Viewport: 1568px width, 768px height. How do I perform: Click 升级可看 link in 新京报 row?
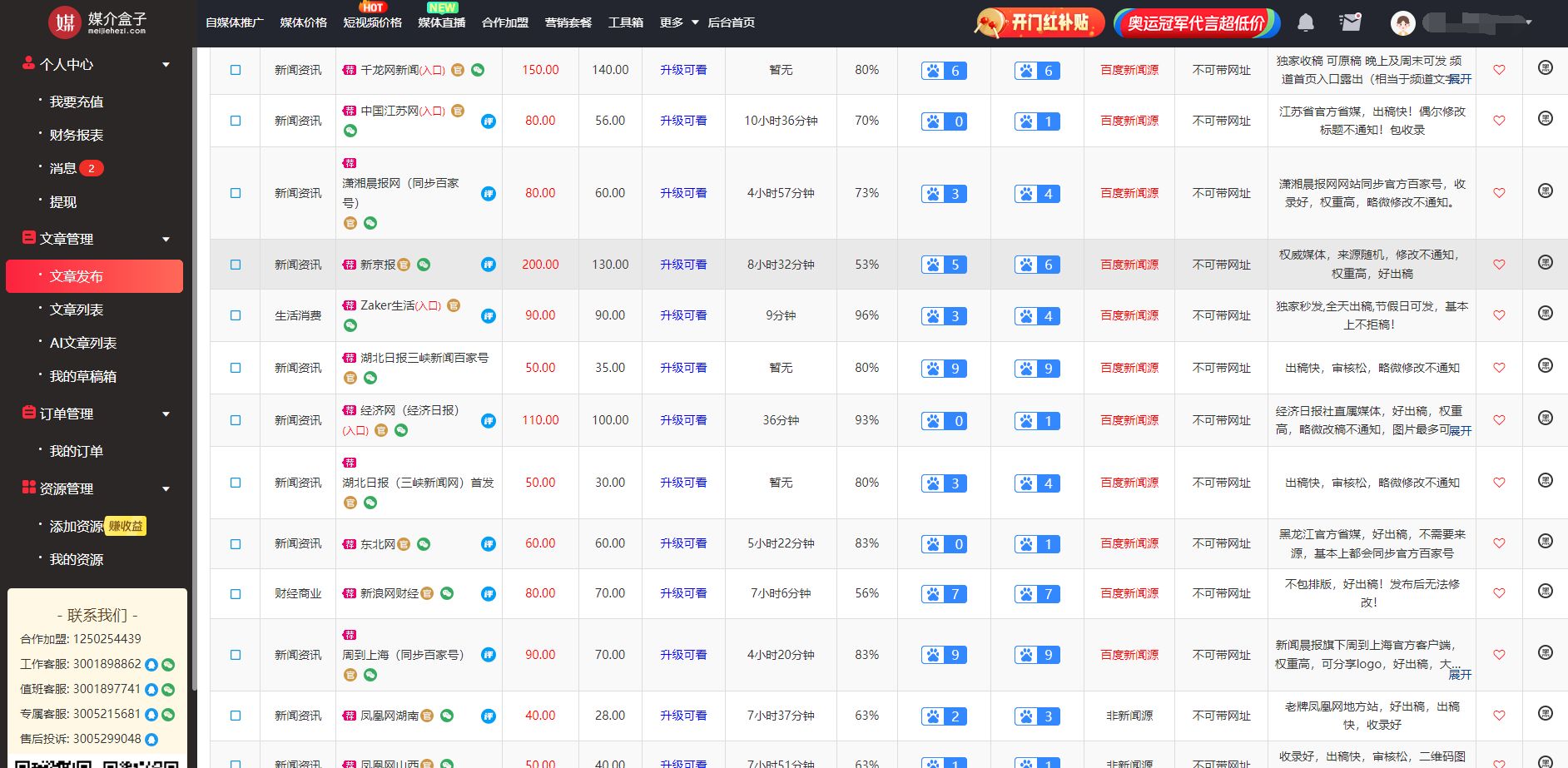(683, 265)
